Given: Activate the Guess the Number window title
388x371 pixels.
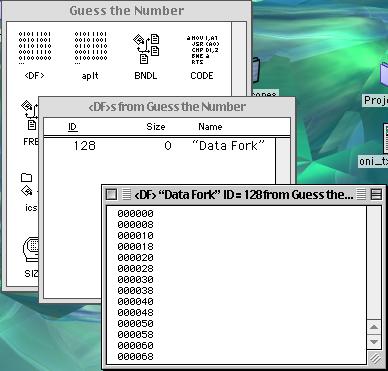Looking at the screenshot, I should pyautogui.click(x=127, y=11).
